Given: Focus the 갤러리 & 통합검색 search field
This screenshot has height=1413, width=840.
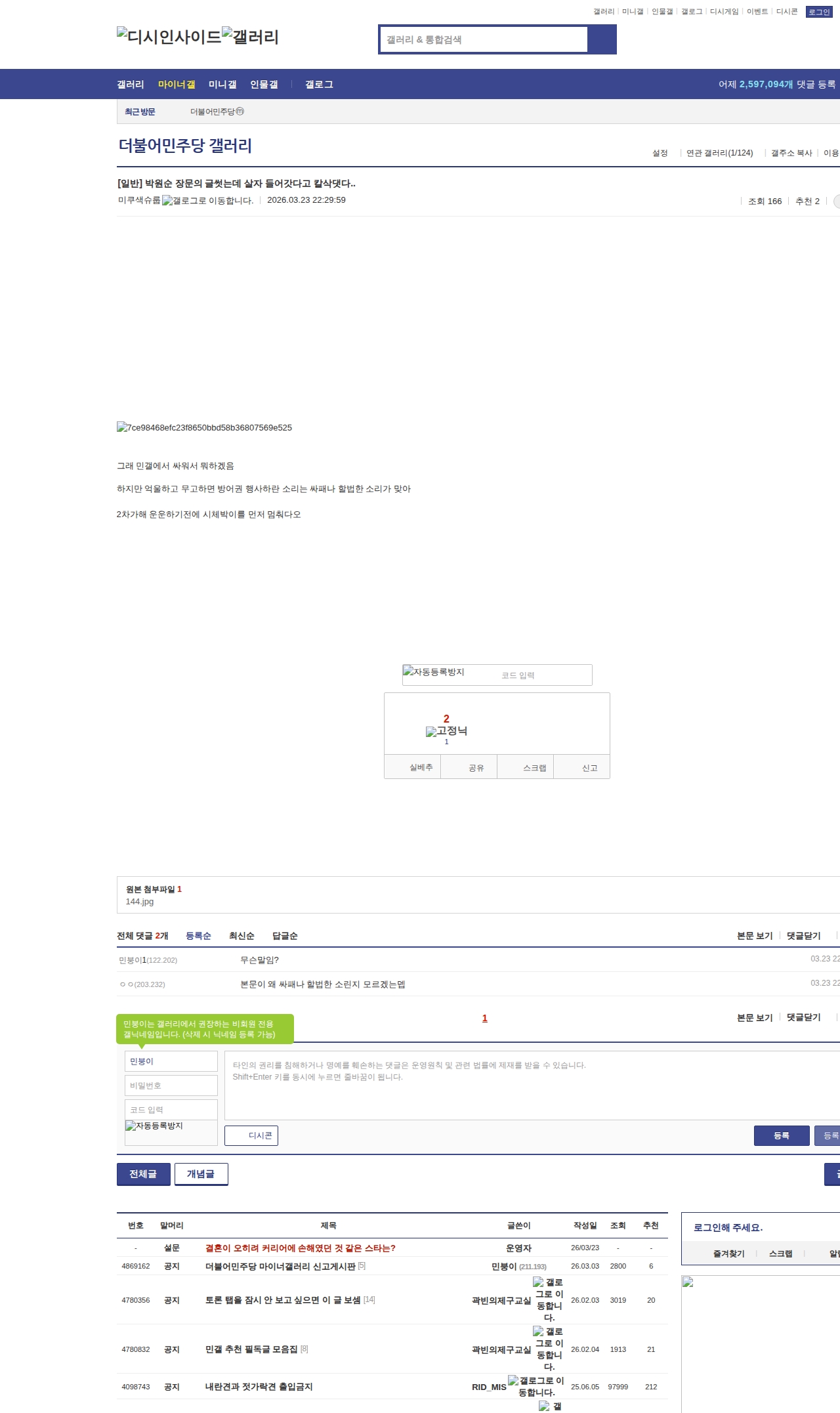Looking at the screenshot, I should coord(484,39).
